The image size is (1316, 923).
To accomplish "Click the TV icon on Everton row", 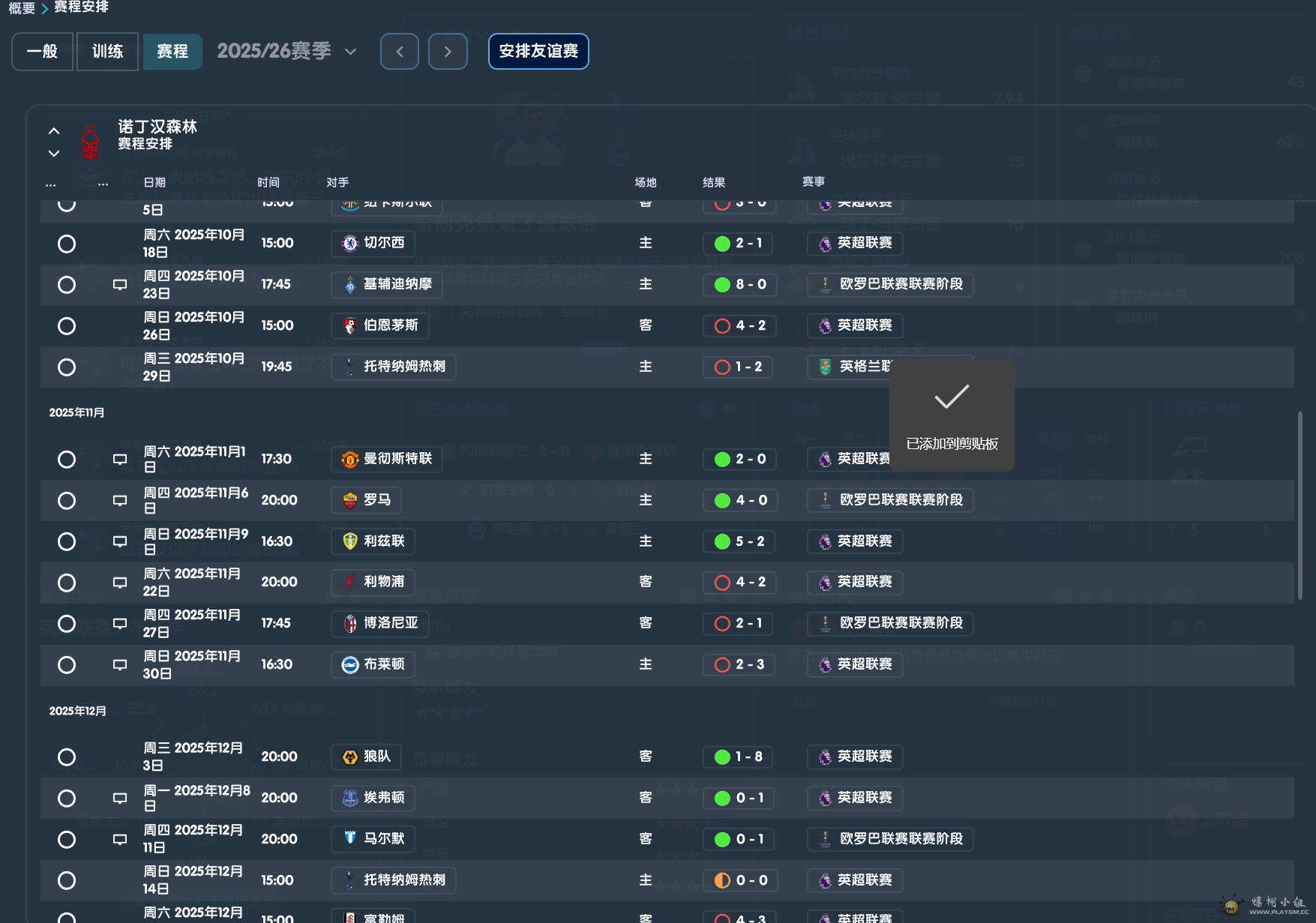I will tap(120, 799).
